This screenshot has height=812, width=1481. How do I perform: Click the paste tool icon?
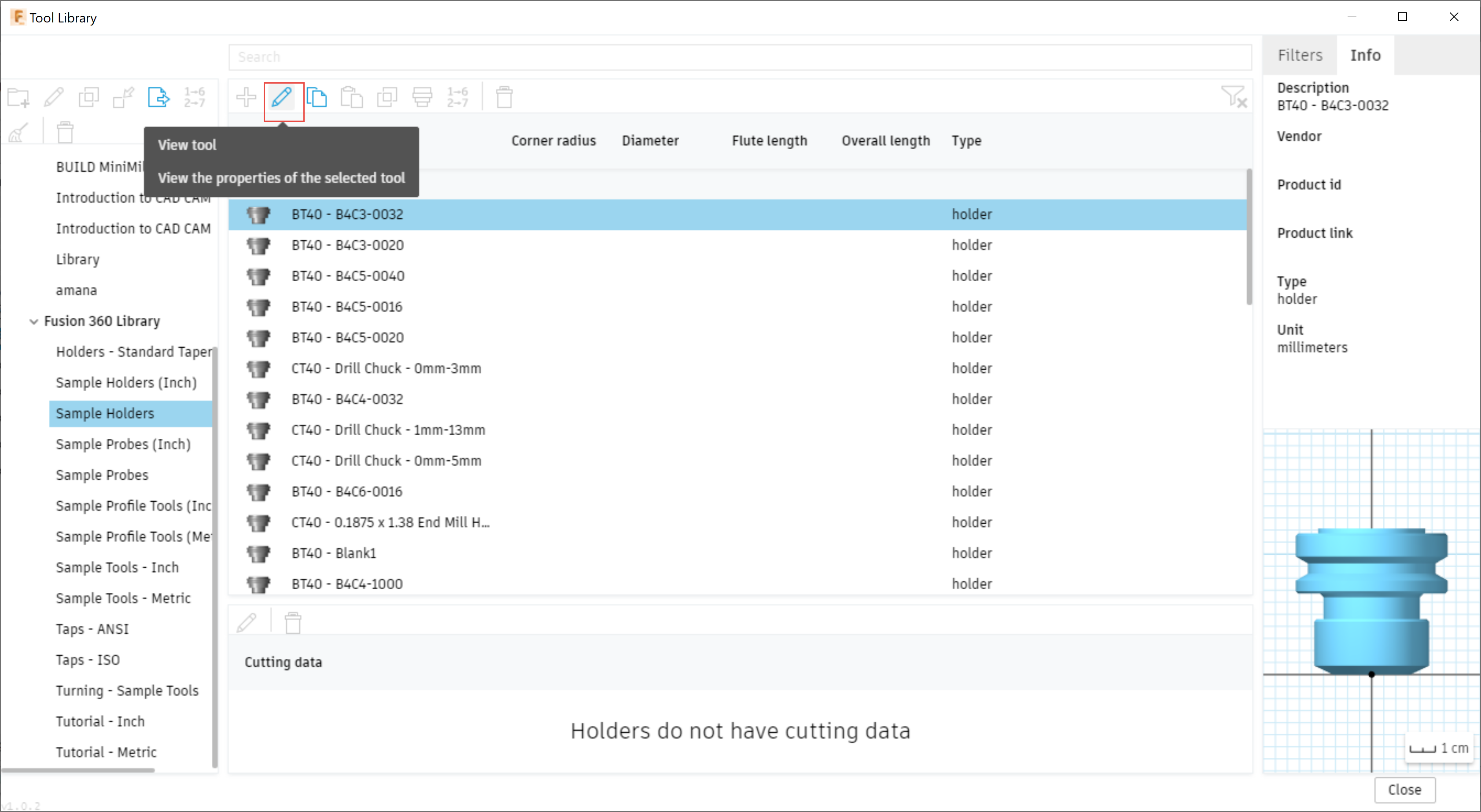click(352, 97)
